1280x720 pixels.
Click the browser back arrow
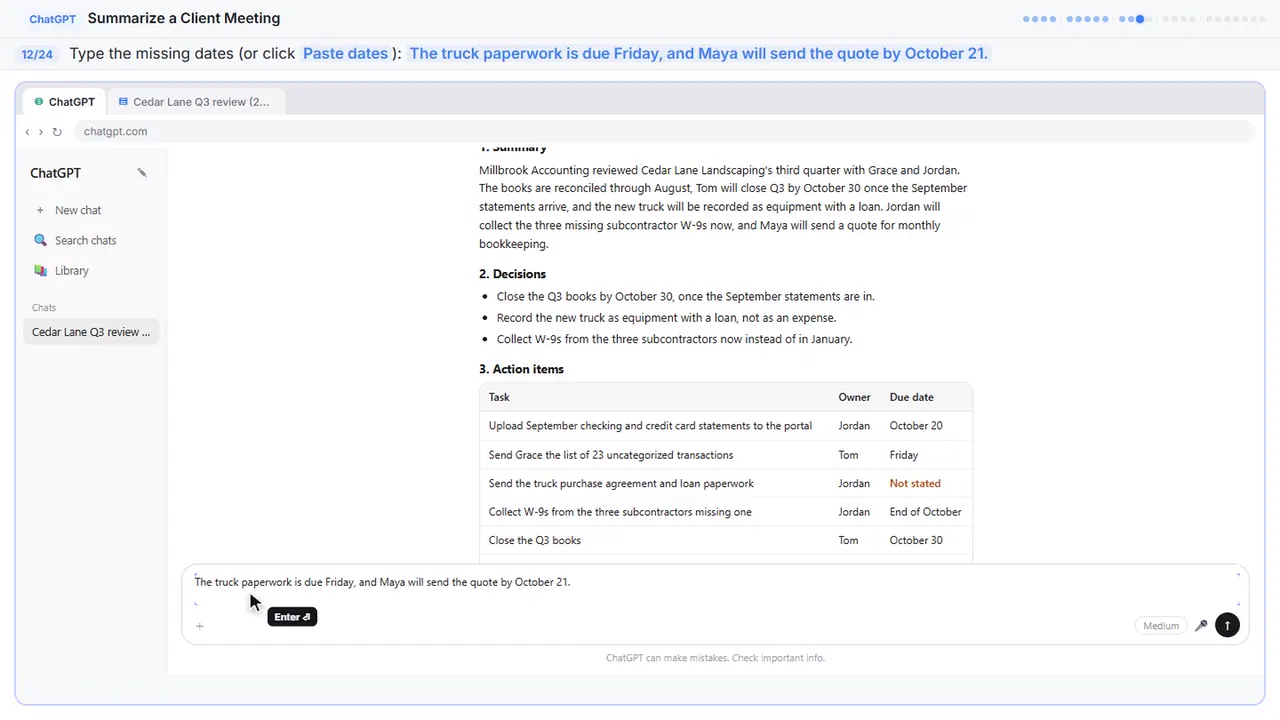28,132
